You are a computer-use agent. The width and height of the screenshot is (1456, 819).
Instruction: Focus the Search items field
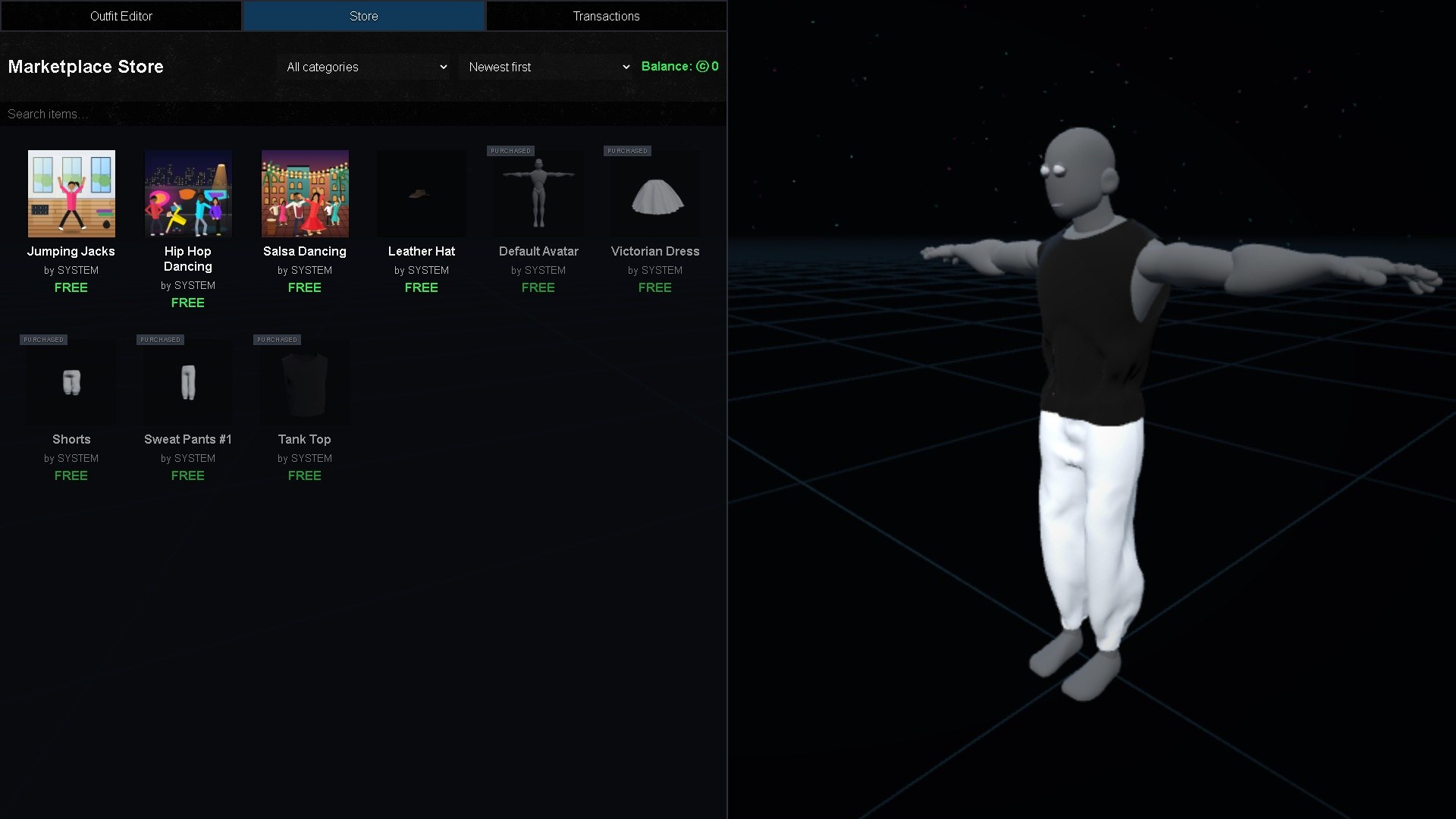click(362, 114)
